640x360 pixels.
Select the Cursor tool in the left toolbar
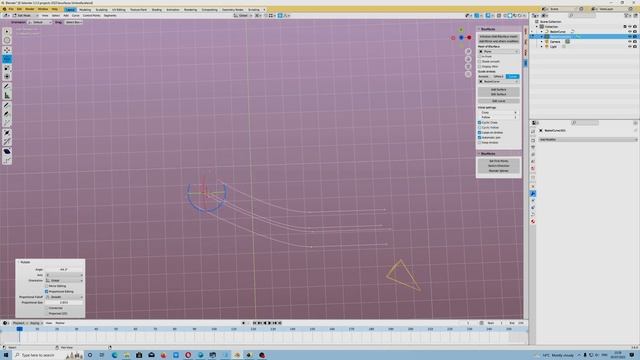7,40
